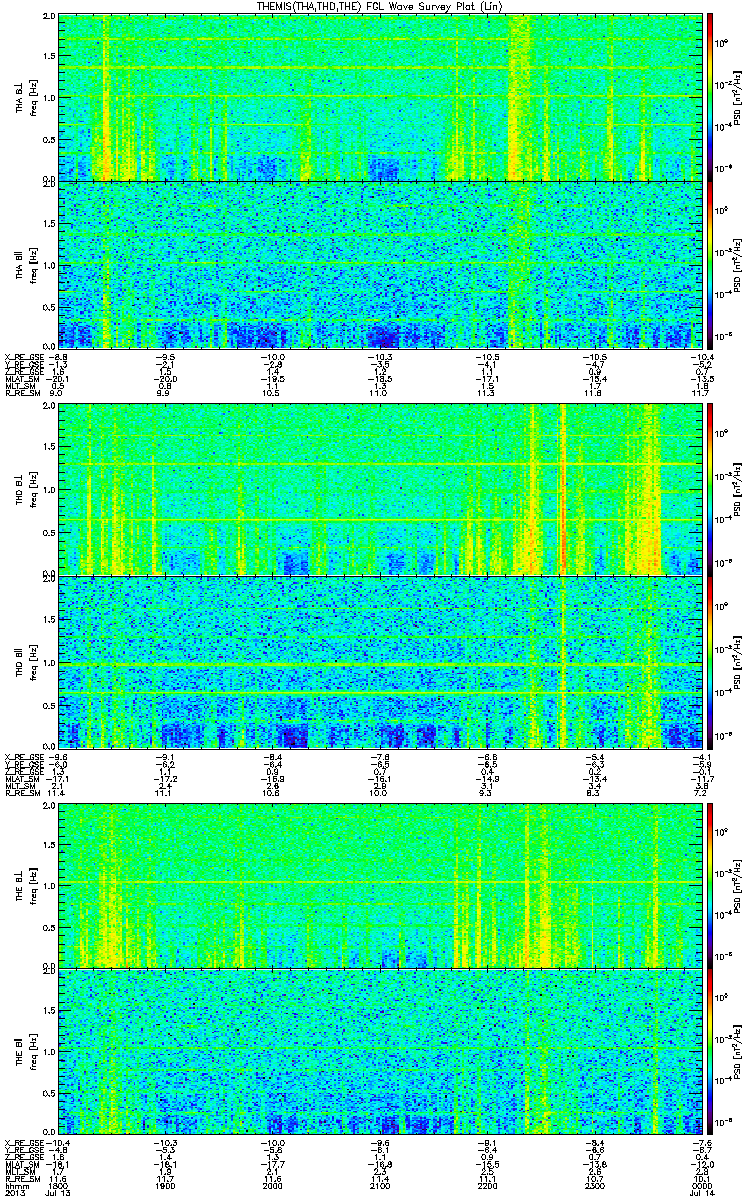Click the PSD label beside THD top colorbar
This screenshot has width=750, height=1200.
(738, 489)
